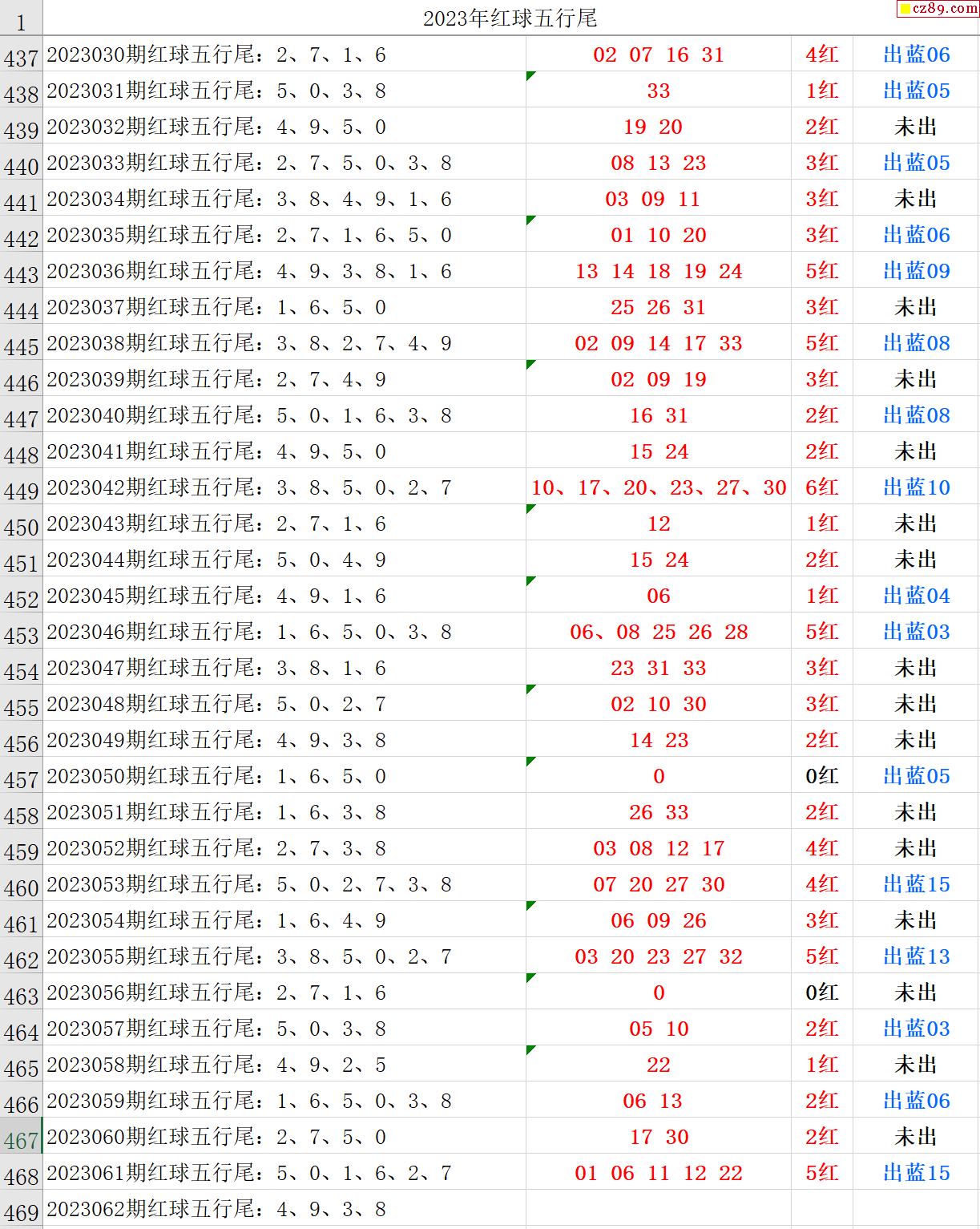
Task: Click cell '05 10' in row 464
Action: pos(659,1029)
